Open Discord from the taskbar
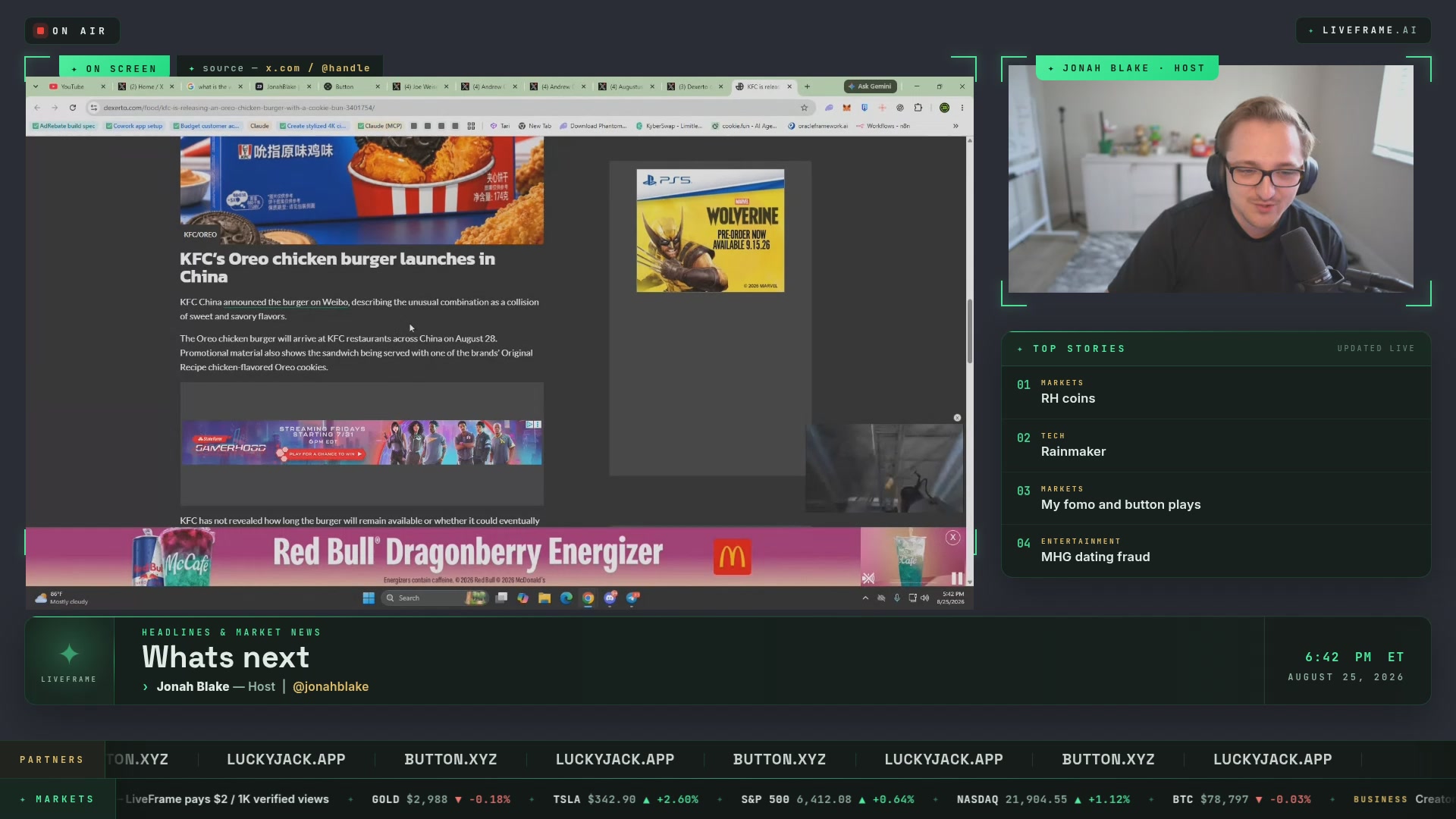 pyautogui.click(x=610, y=598)
